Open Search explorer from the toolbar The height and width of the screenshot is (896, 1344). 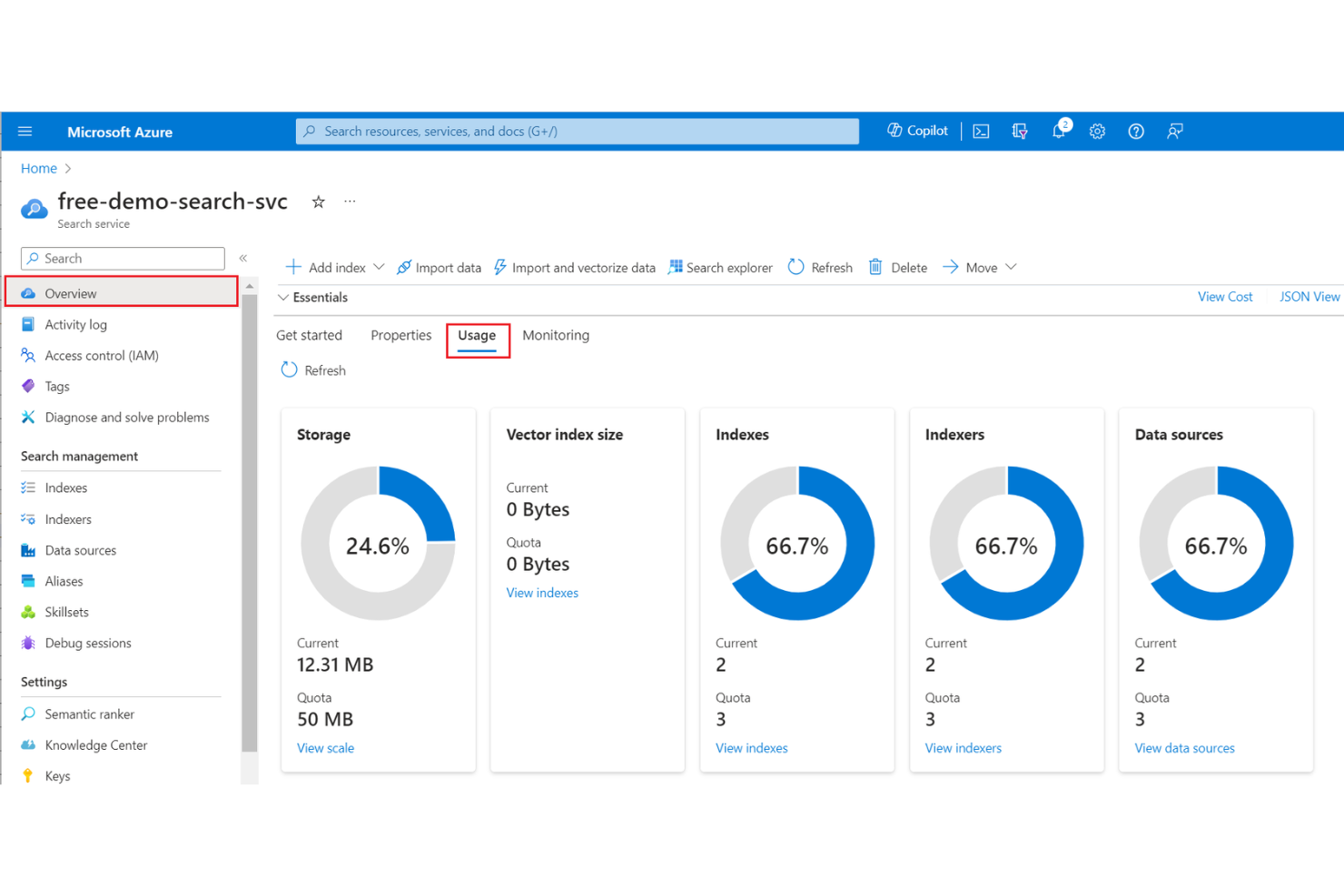point(720,267)
